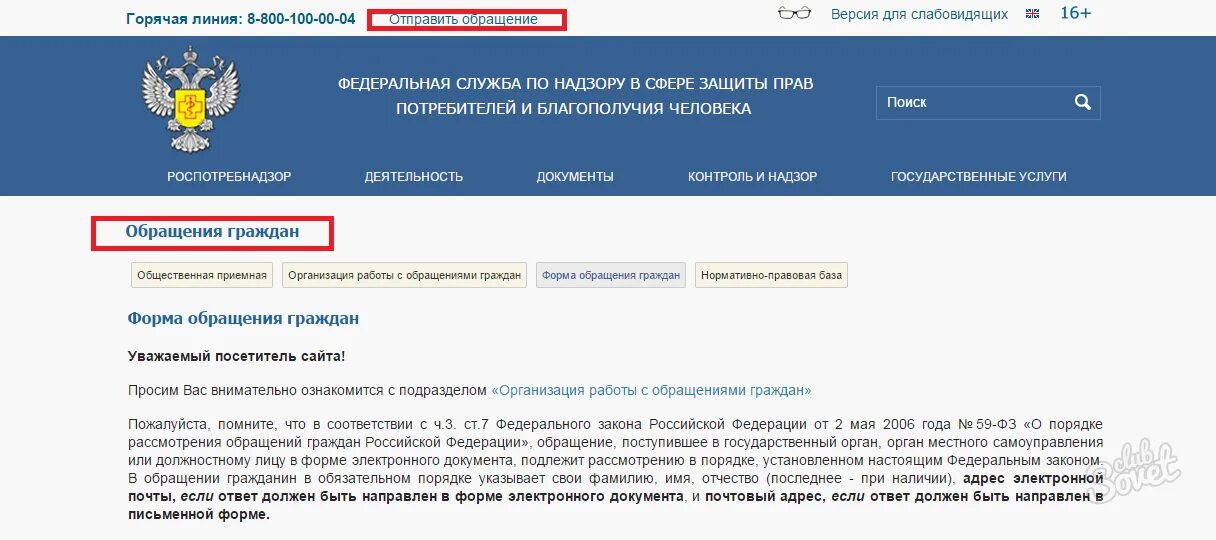
Task: Click the 16+ age rating mark
Action: pyautogui.click(x=1075, y=13)
